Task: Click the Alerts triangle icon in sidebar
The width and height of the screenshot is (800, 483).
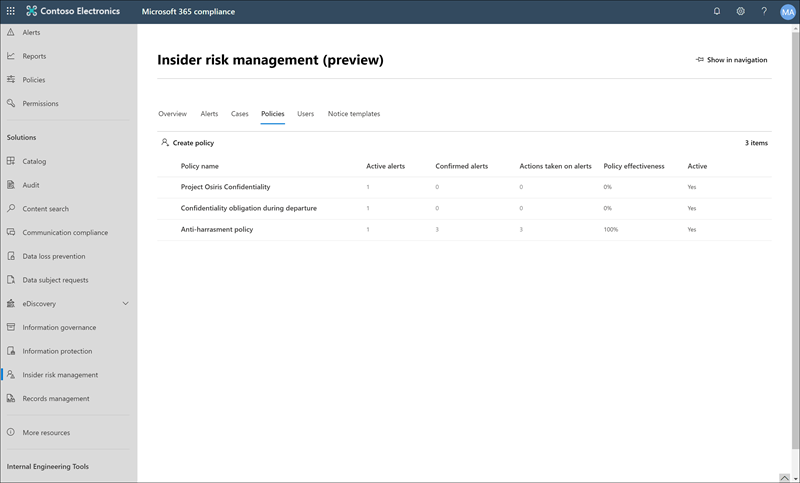Action: pyautogui.click(x=11, y=32)
